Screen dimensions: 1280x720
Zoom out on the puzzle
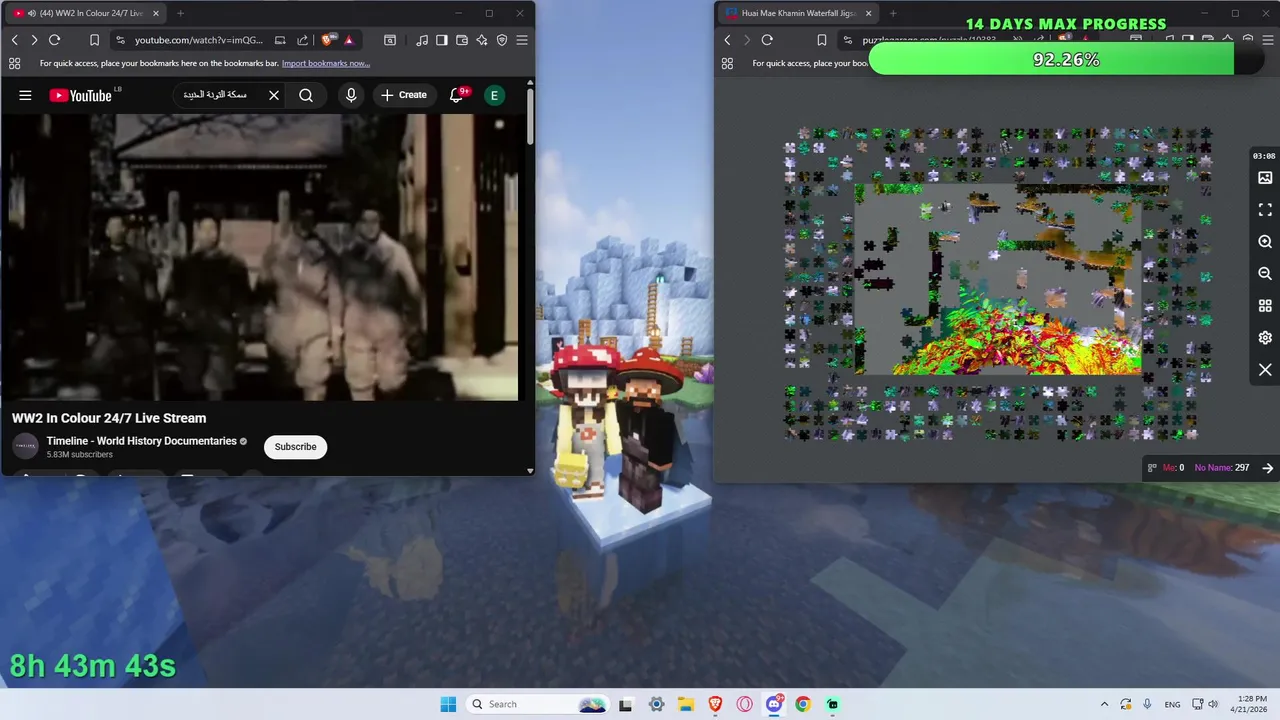click(1265, 274)
